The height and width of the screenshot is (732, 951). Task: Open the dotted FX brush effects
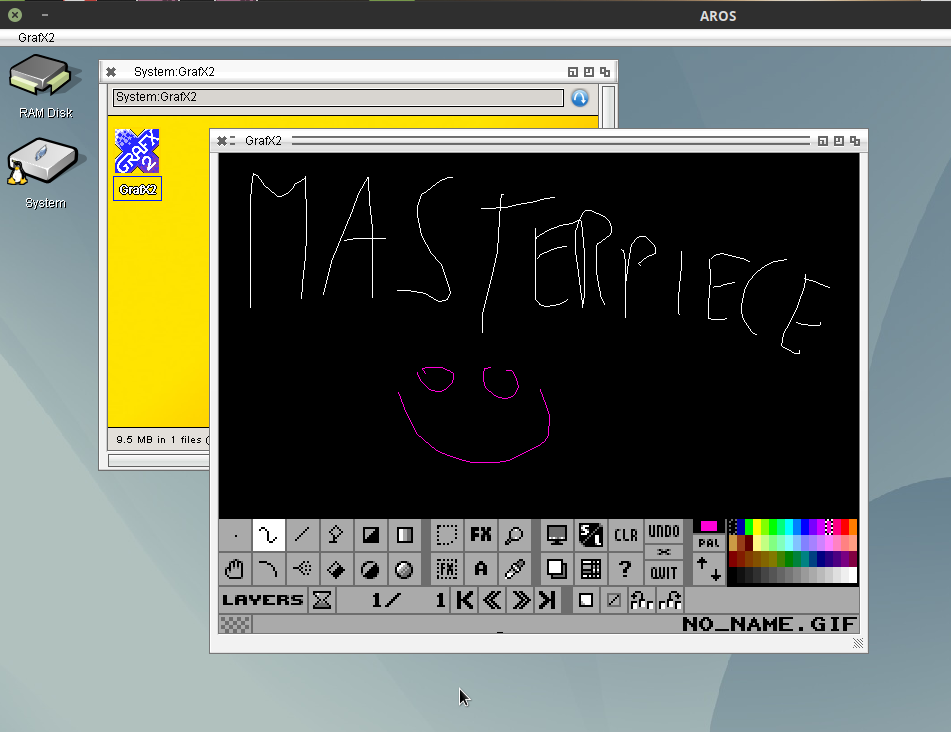pyautogui.click(x=447, y=569)
